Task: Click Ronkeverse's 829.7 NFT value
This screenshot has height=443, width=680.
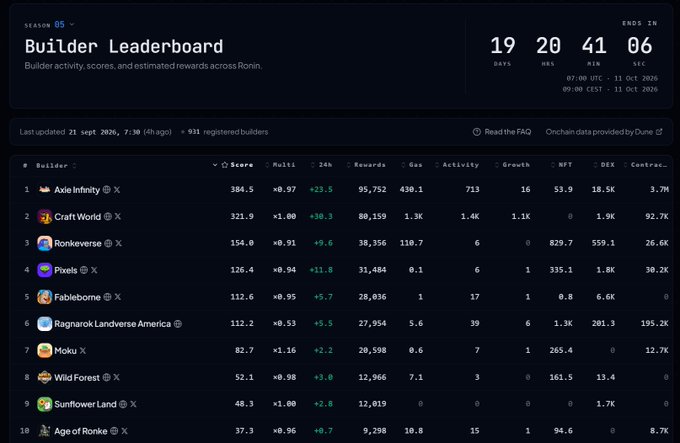Action: 561,243
